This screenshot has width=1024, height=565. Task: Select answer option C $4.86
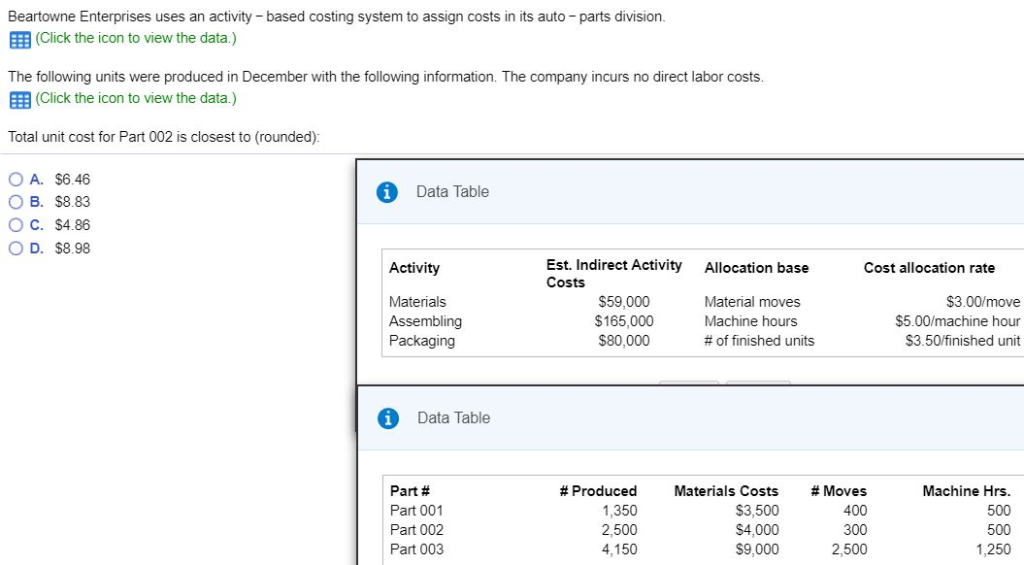click(x=16, y=225)
